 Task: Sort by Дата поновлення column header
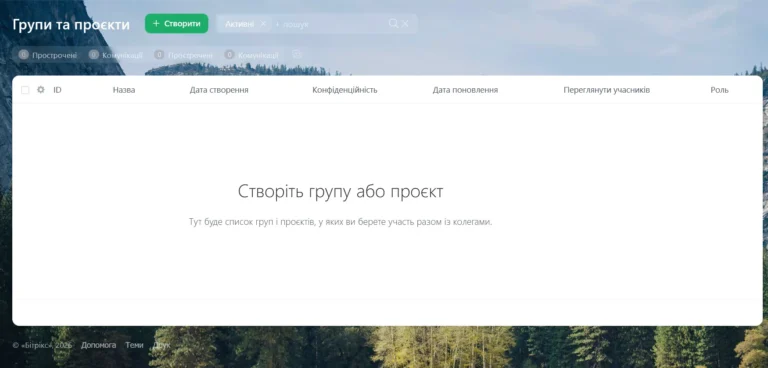[465, 90]
